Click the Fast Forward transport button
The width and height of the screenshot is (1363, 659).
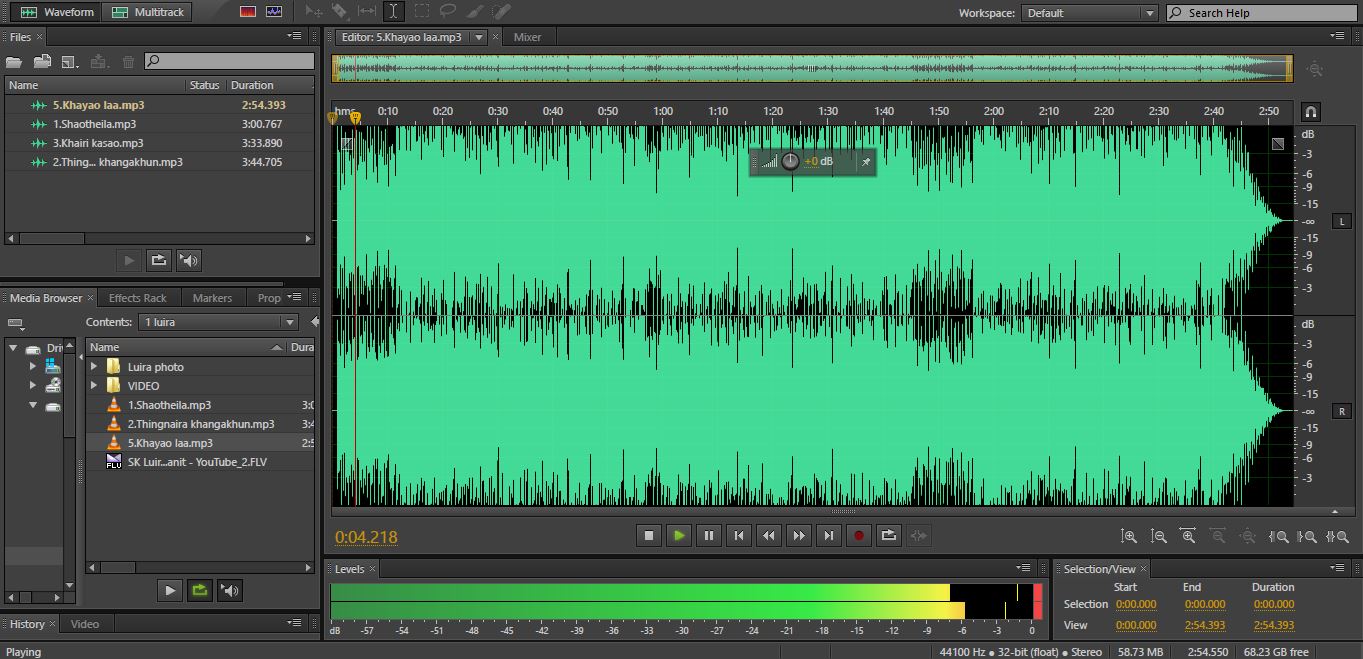[798, 536]
